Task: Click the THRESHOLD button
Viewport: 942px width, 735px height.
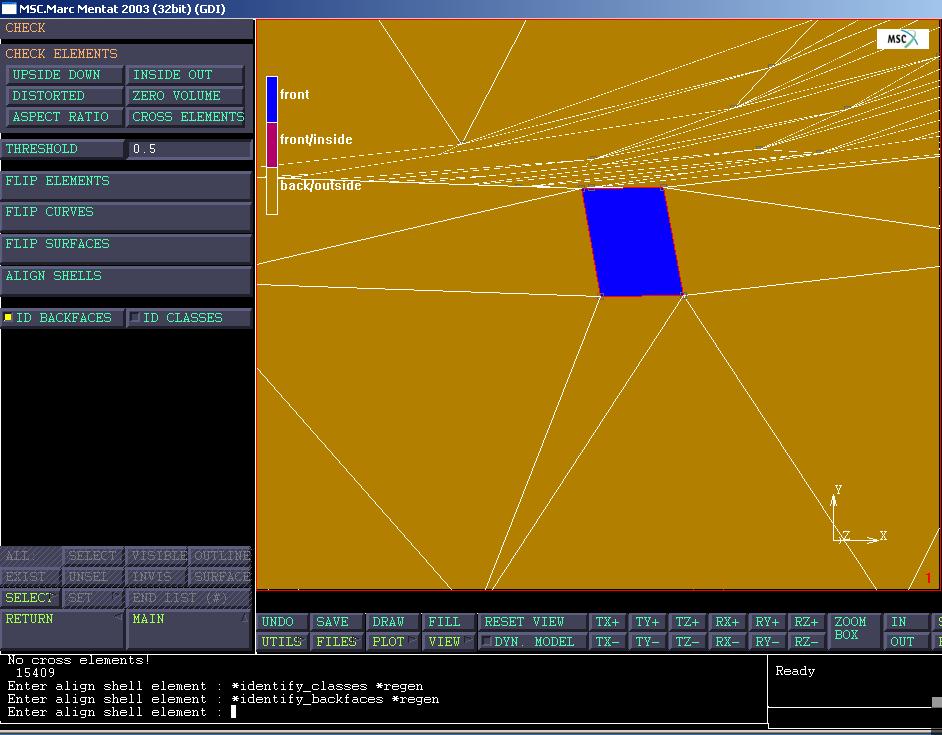Action: coord(62,148)
